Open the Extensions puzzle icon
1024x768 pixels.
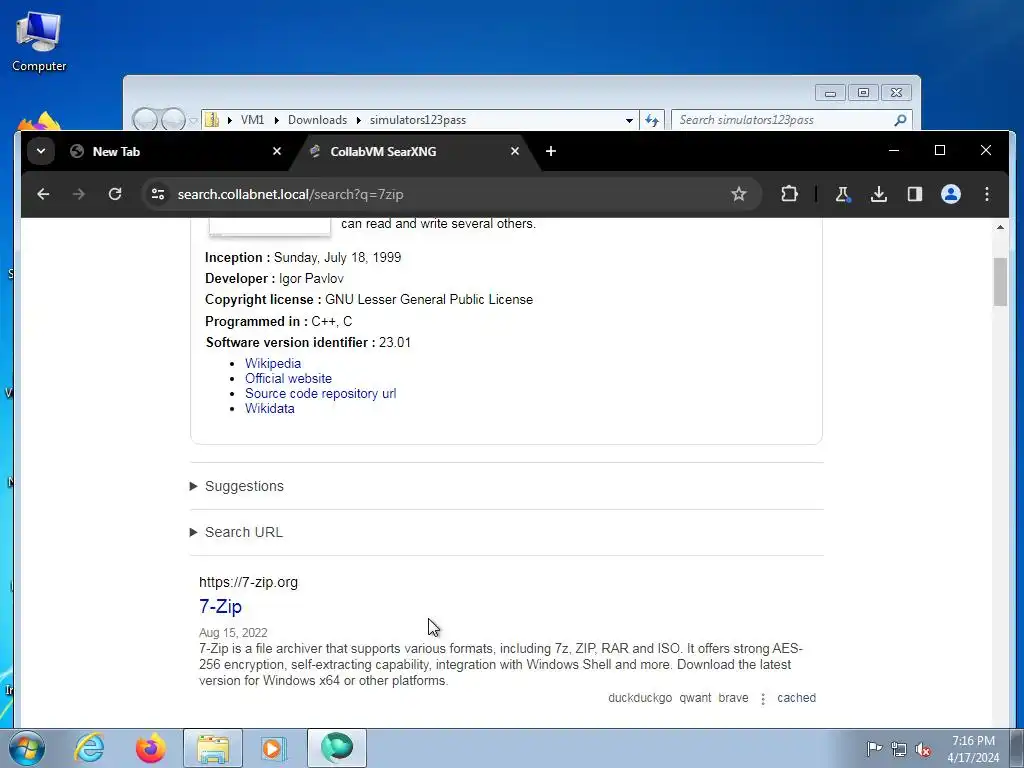point(789,194)
